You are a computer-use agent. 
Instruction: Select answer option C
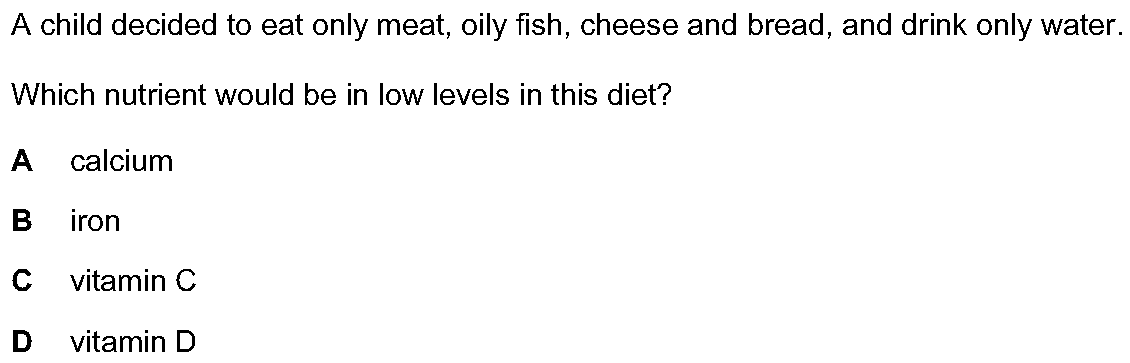pyautogui.click(x=22, y=282)
